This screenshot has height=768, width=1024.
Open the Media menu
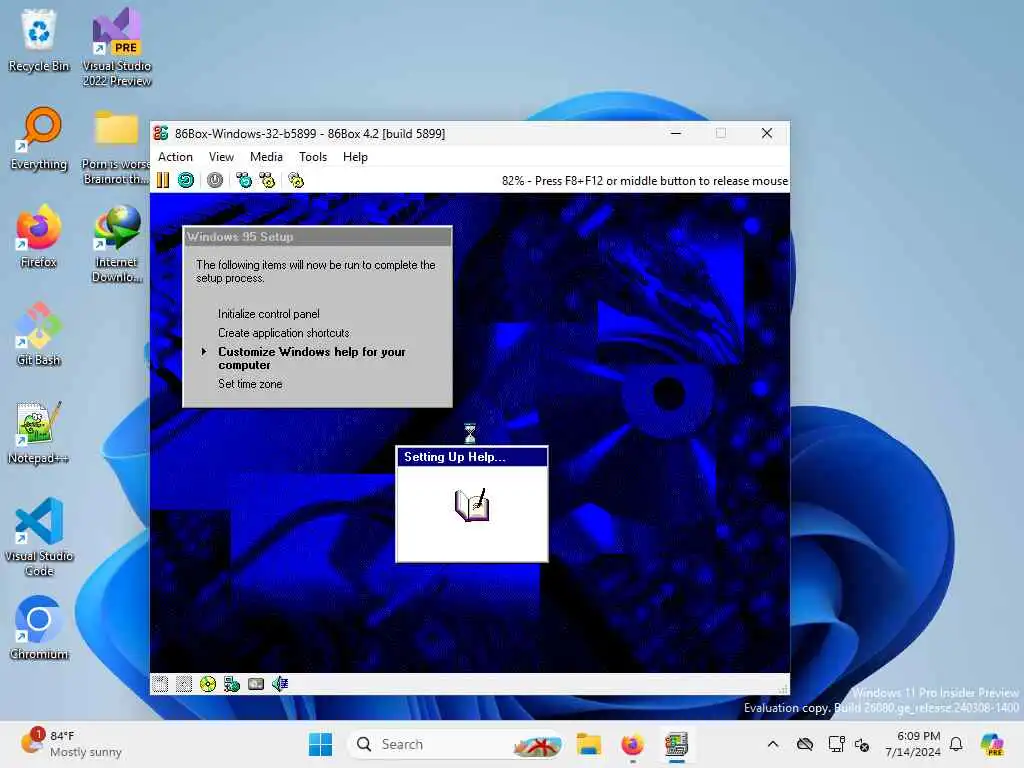coord(266,157)
